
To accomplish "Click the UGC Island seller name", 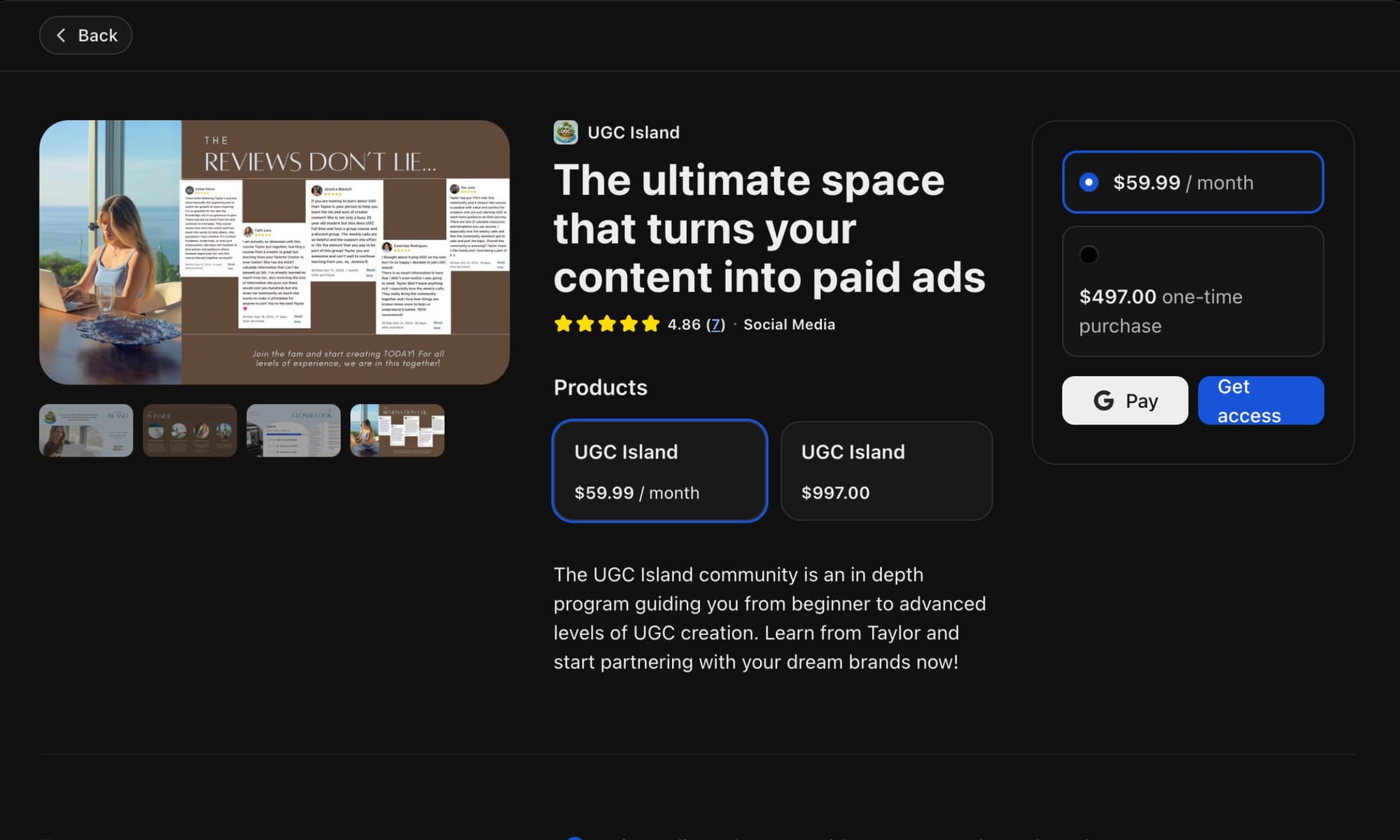I will point(633,132).
